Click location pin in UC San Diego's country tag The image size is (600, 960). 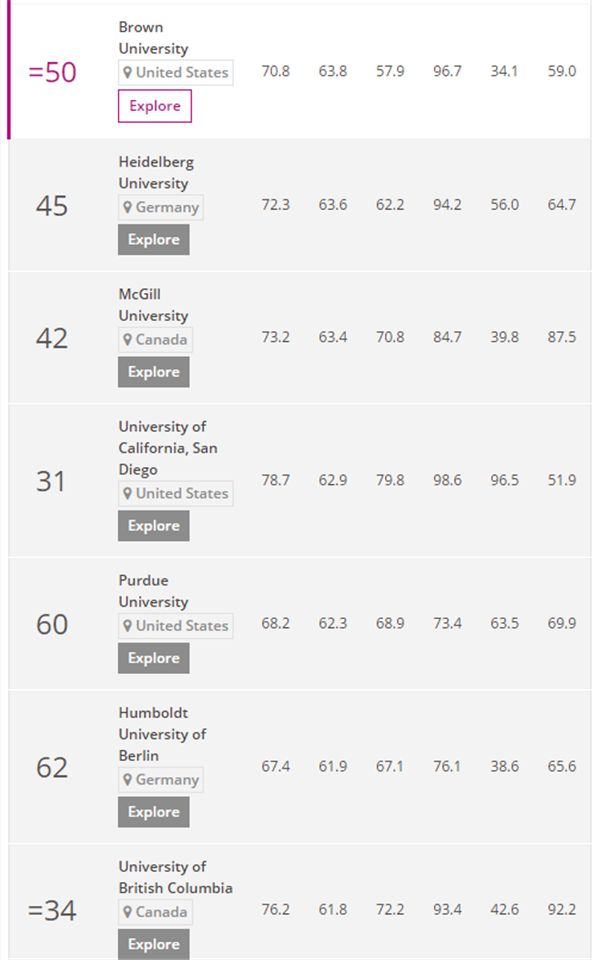[x=128, y=494]
